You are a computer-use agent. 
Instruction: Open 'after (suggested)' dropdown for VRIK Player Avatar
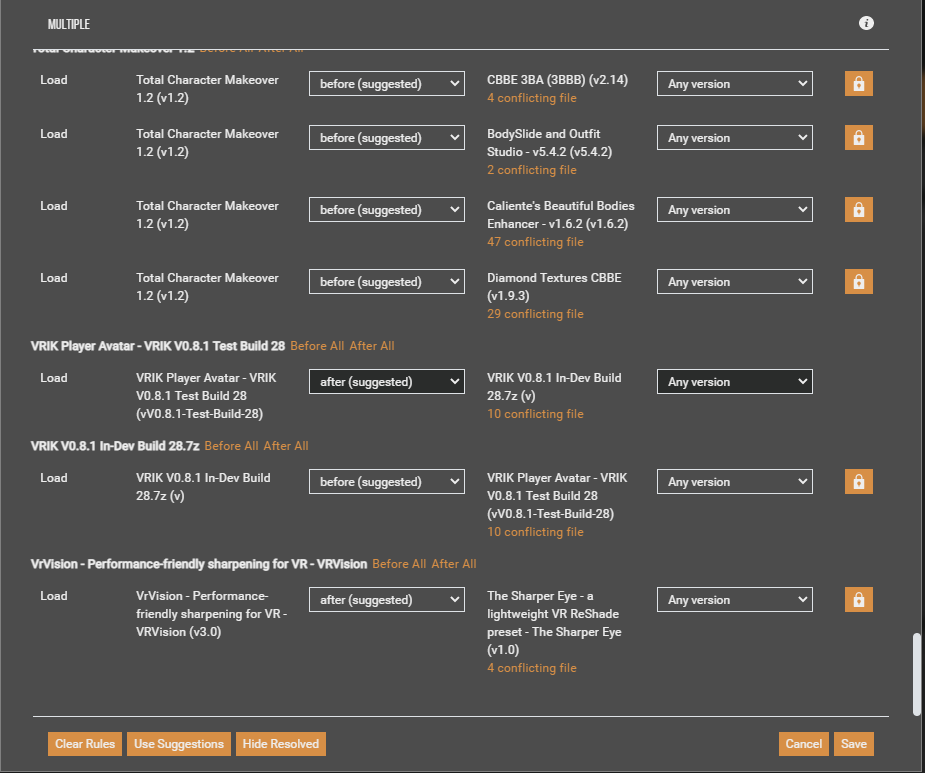386,382
